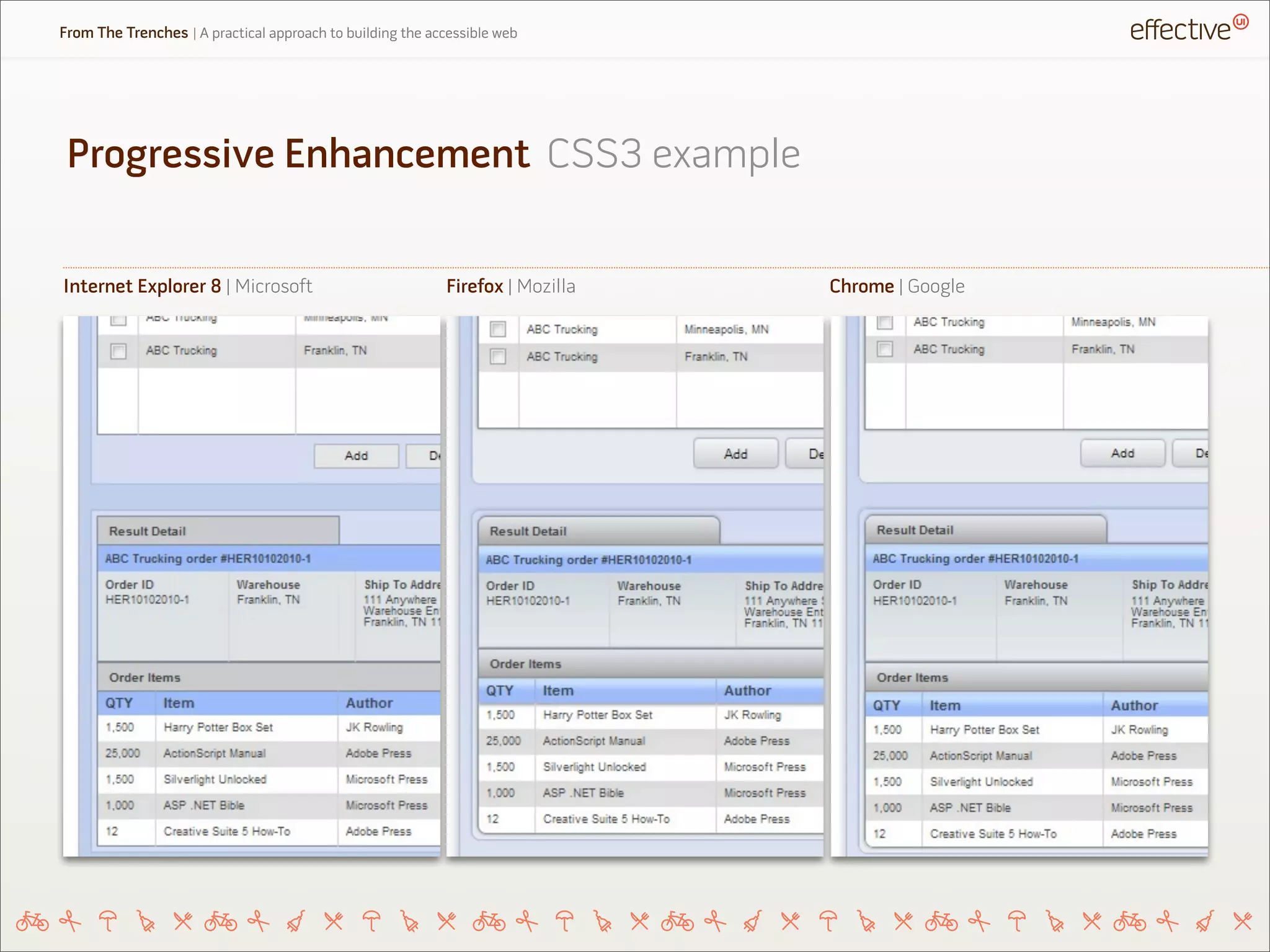The height and width of the screenshot is (952, 1270).
Task: Select 'Creative Suite 5 How-To' in Firefox table
Action: pyautogui.click(x=606, y=819)
